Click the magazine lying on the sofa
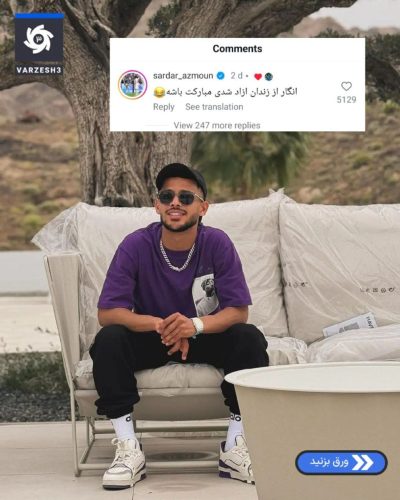The height and width of the screenshot is (500, 400). [x=350, y=325]
